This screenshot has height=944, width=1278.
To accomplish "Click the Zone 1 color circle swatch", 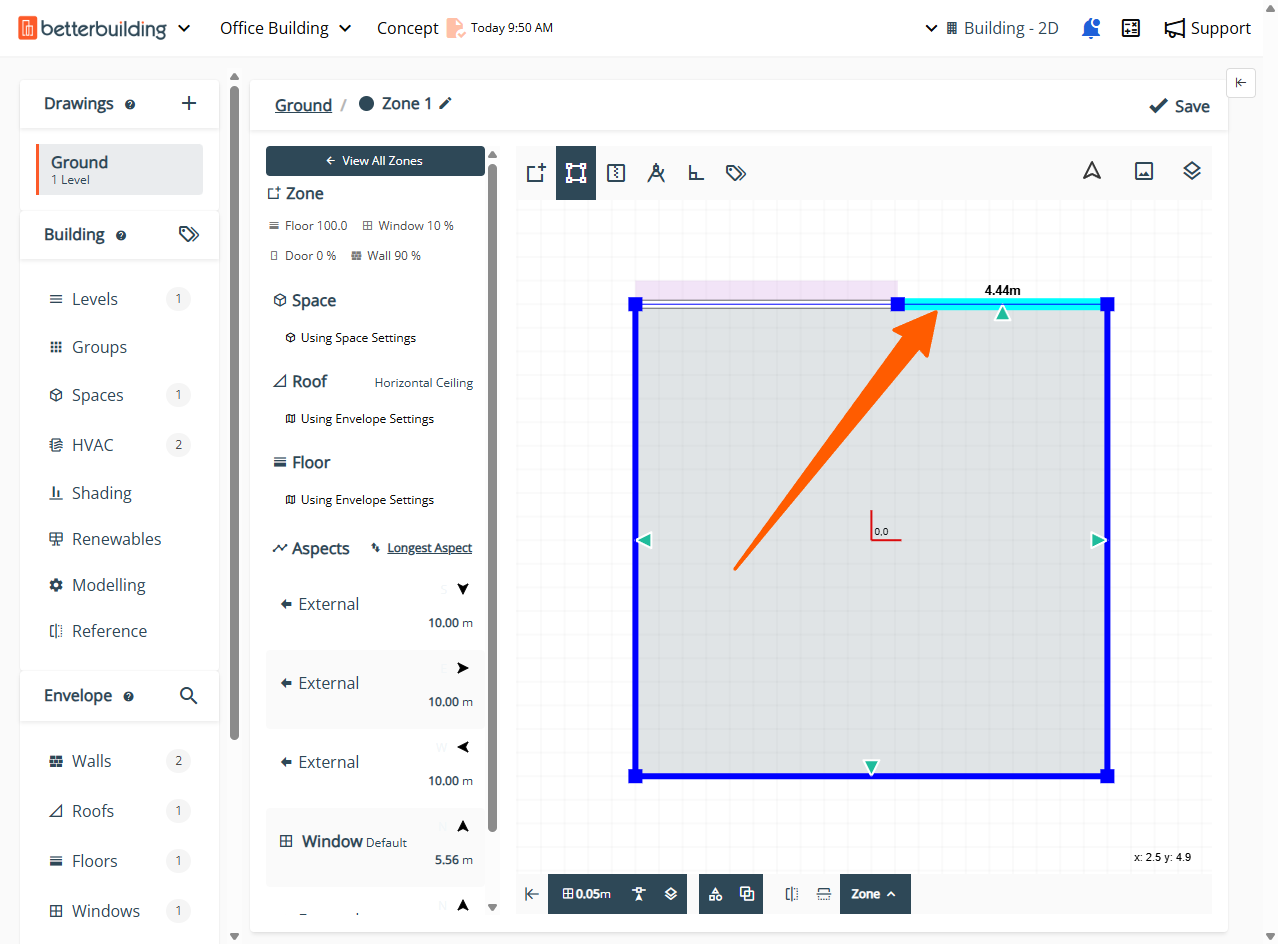I will point(367,103).
